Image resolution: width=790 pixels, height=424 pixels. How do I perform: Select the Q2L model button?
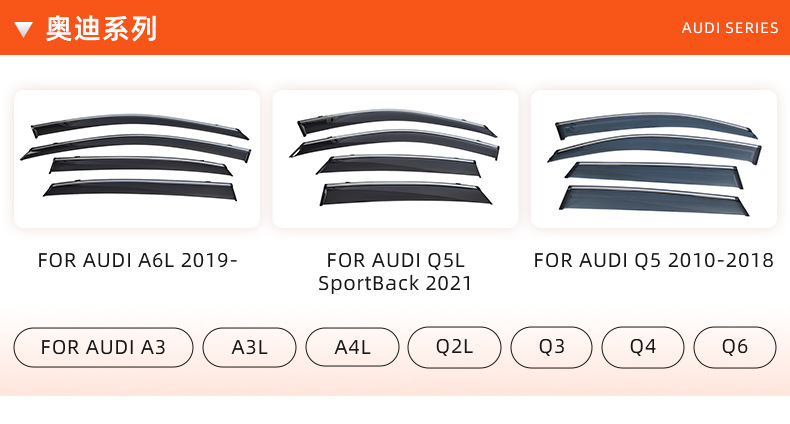pyautogui.click(x=454, y=347)
